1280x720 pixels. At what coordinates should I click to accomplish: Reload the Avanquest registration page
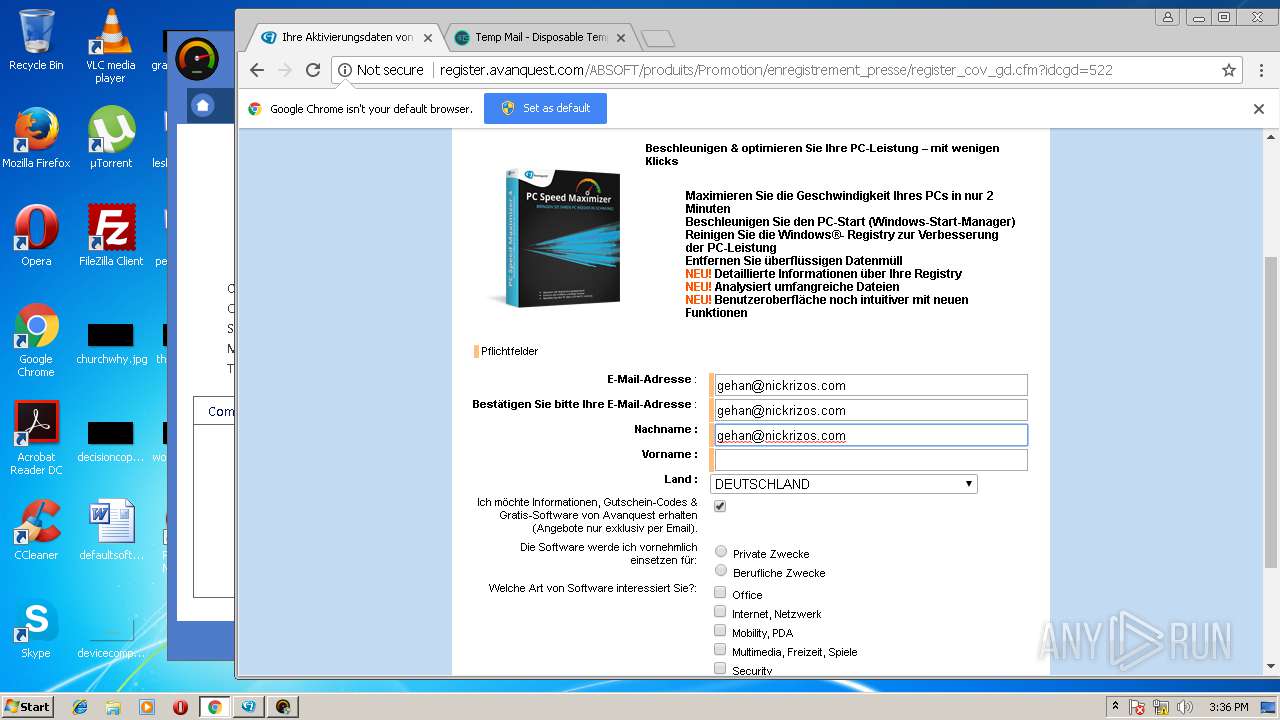click(x=313, y=70)
